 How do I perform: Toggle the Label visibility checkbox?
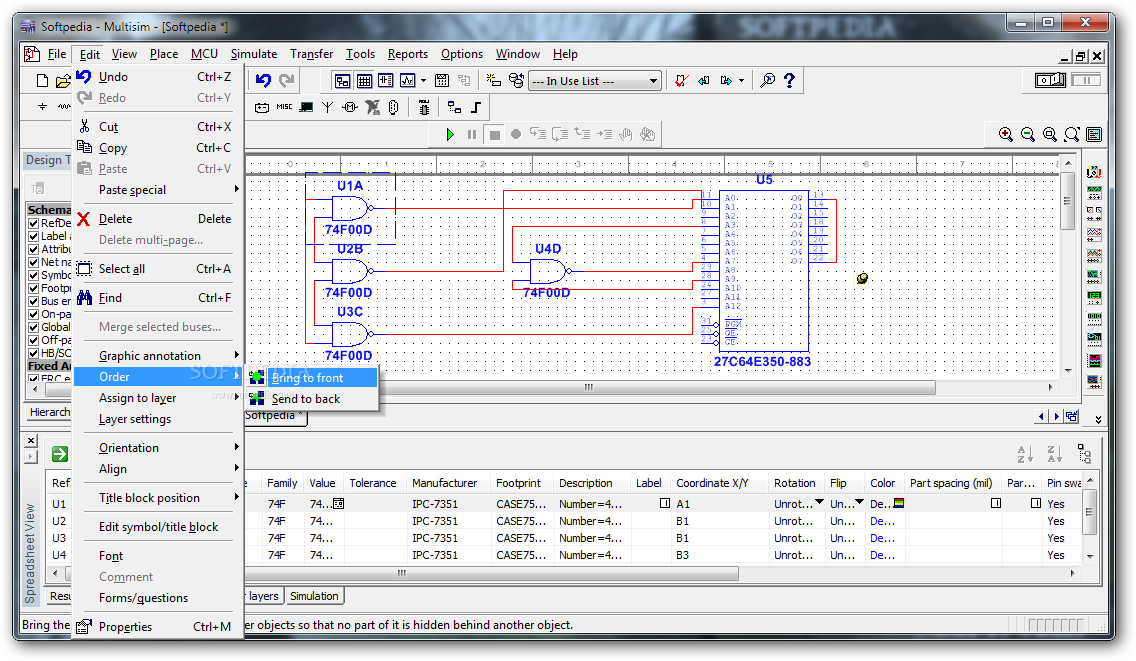[x=33, y=236]
